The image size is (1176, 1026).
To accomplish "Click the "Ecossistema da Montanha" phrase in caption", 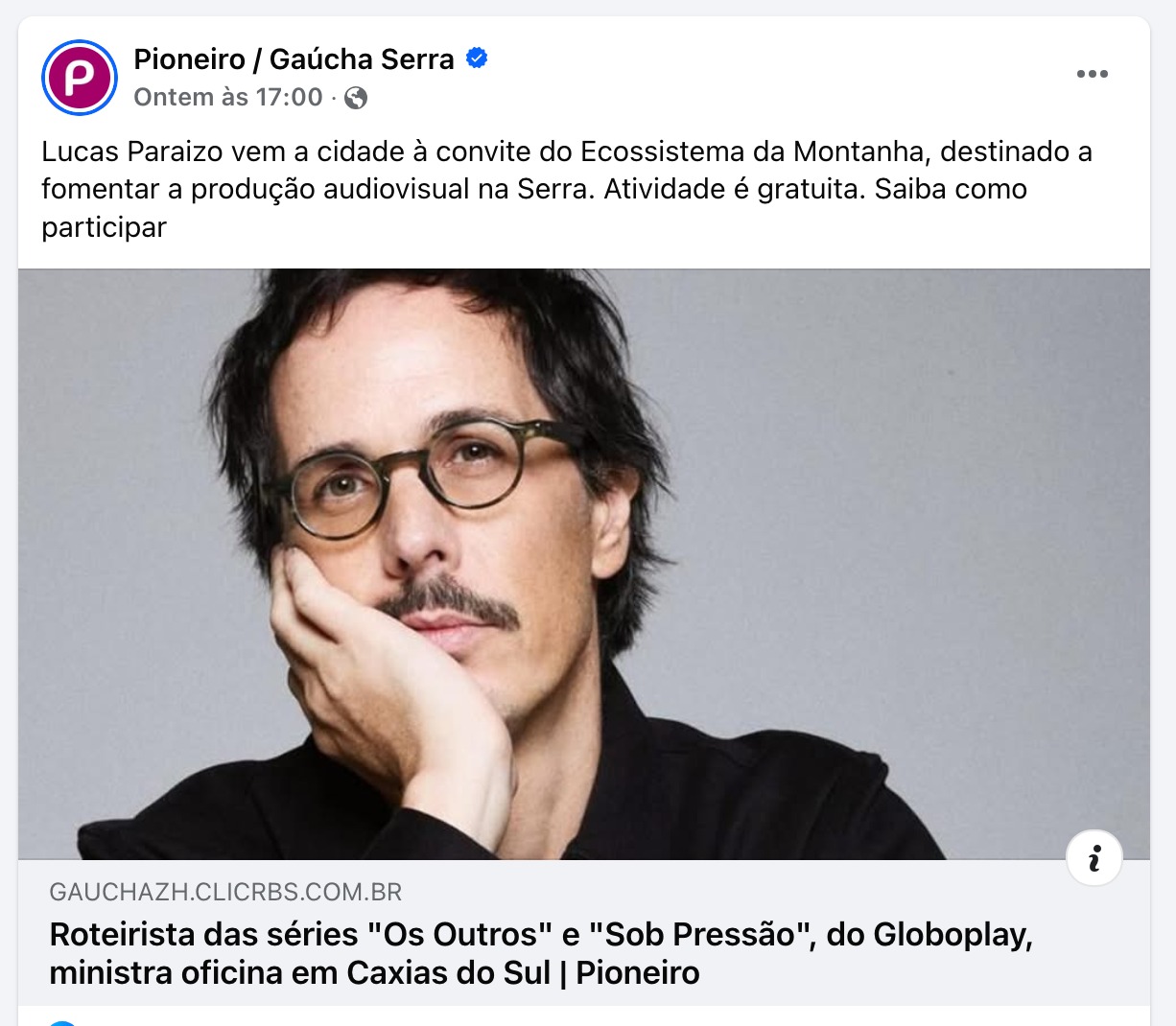I will click(x=751, y=152).
